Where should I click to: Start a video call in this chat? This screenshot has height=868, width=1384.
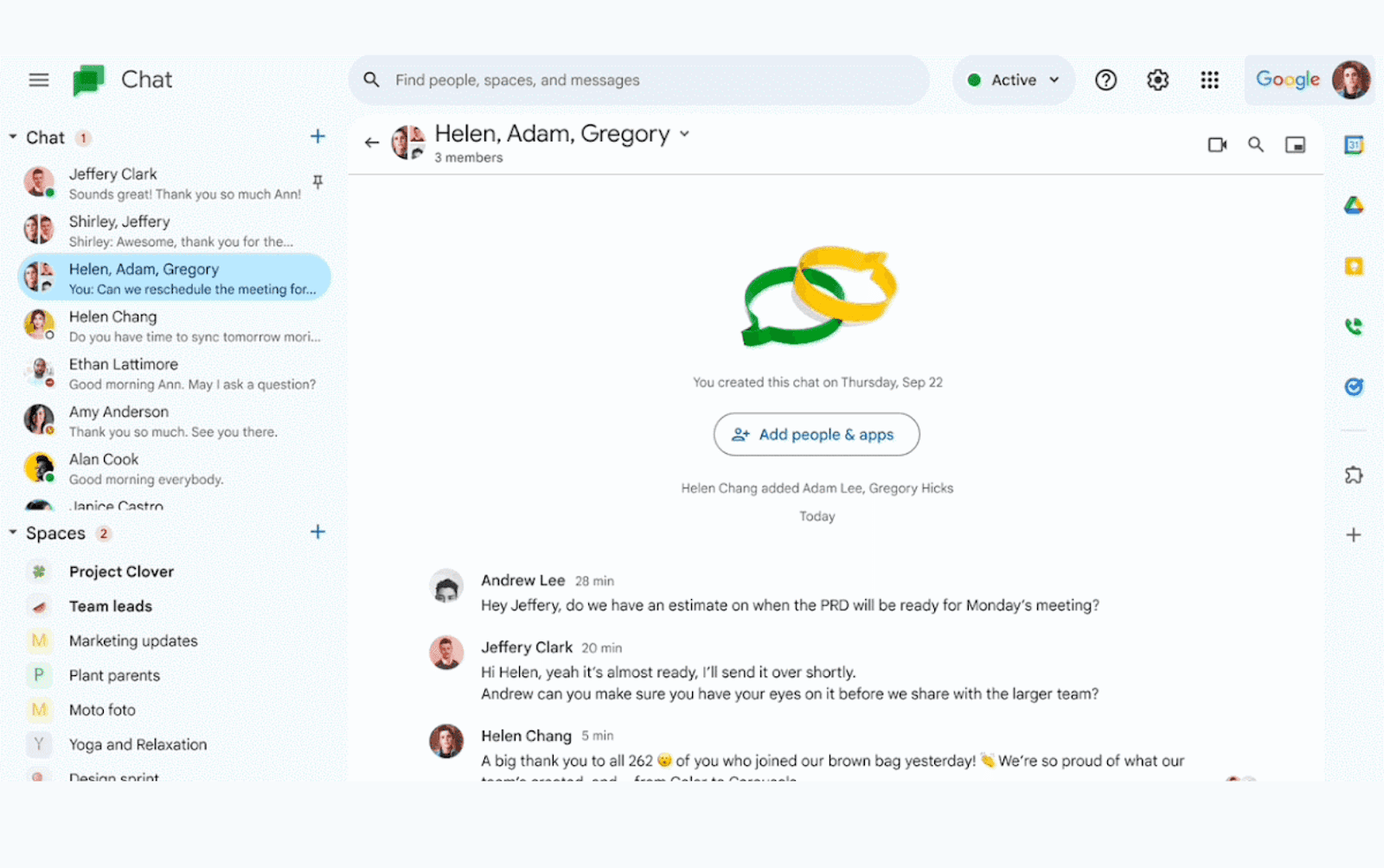point(1217,144)
